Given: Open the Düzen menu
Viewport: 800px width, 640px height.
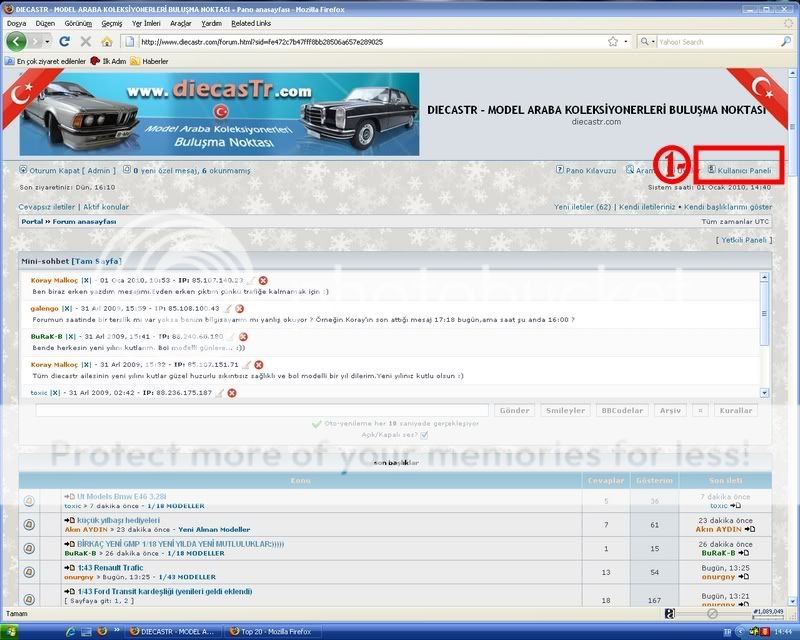Looking at the screenshot, I should click(x=45, y=23).
